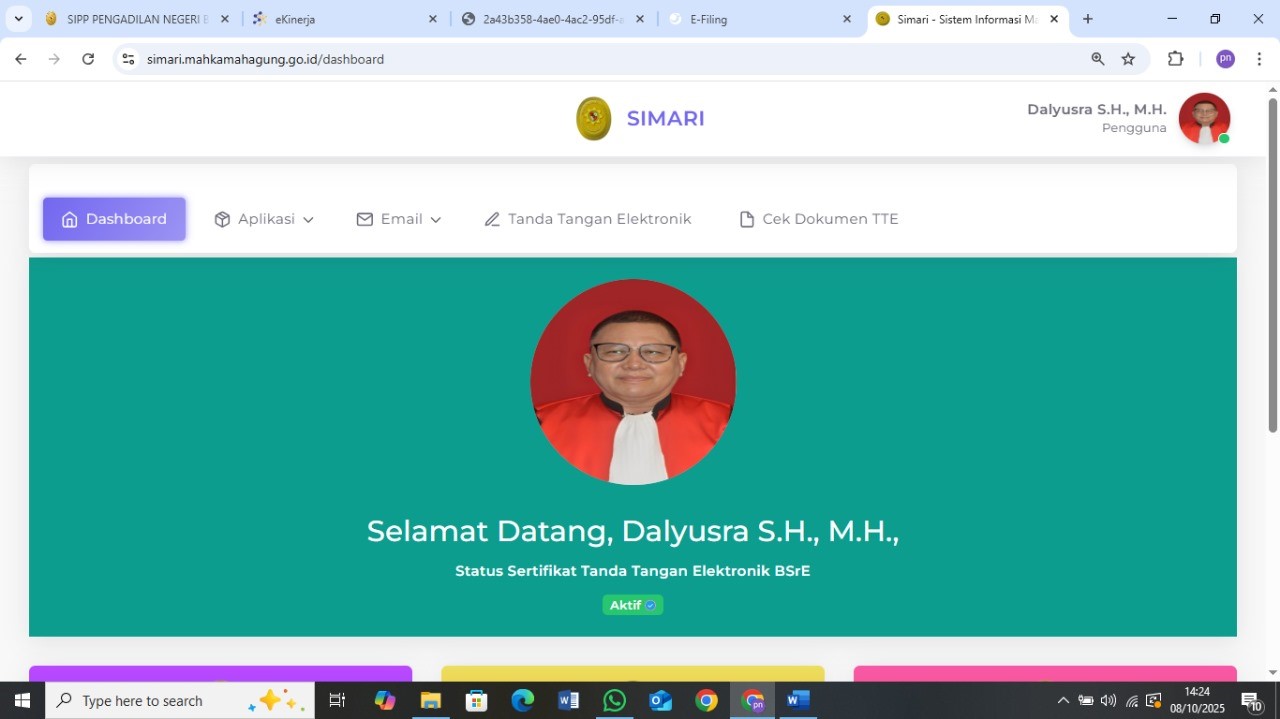
Task: Click the address bar URL field
Action: coord(600,59)
